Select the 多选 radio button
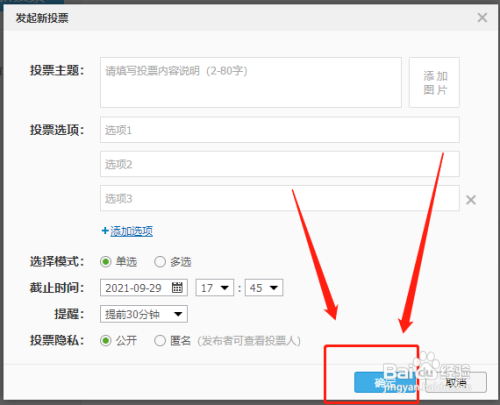This screenshot has width=500, height=405. 160,262
